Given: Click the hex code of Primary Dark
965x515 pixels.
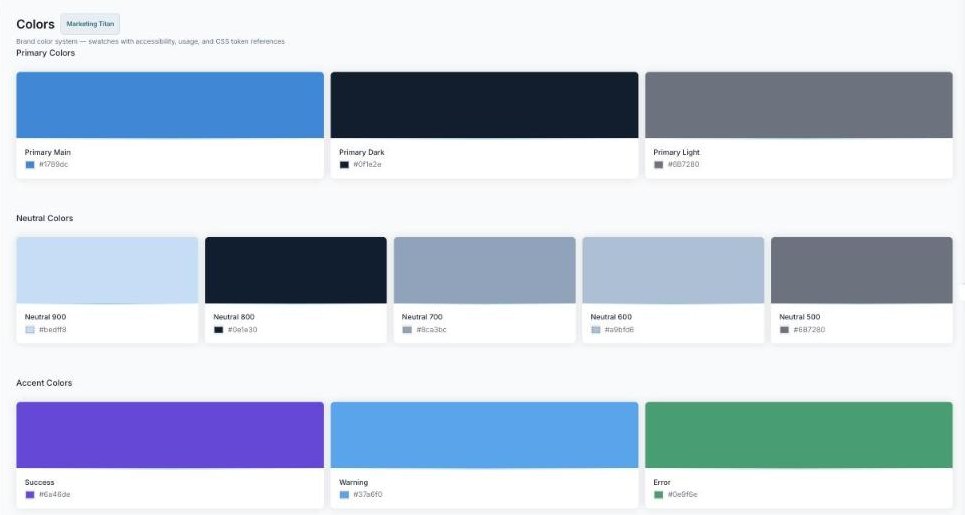Looking at the screenshot, I should 367,164.
